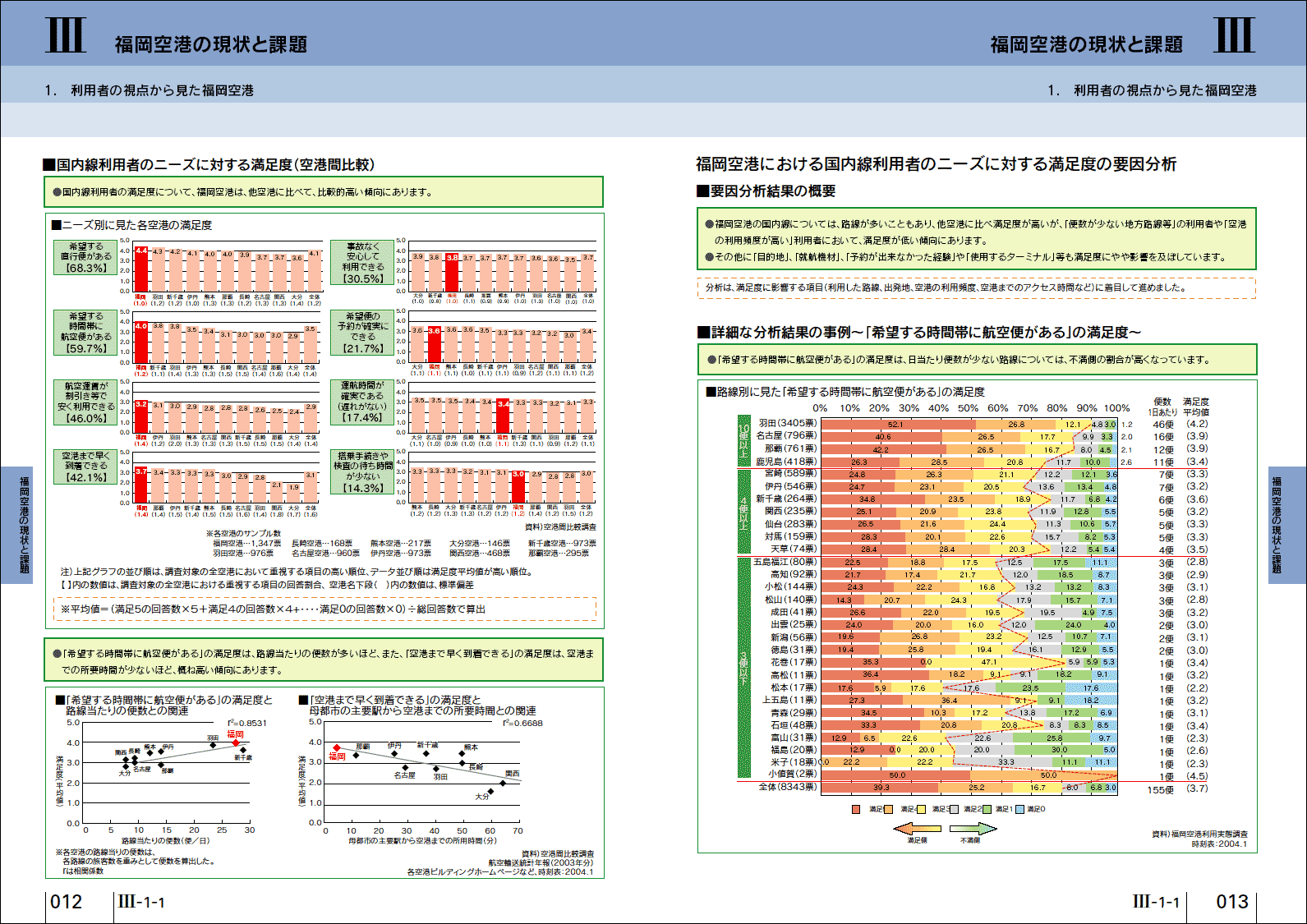Click the blue 満足0 legend swatch
Screen dimensions: 1307x924
(1019, 809)
